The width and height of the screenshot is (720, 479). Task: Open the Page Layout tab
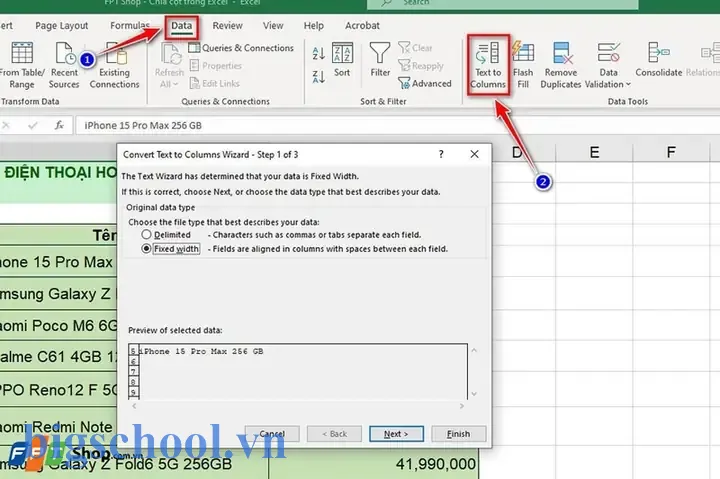[62, 26]
